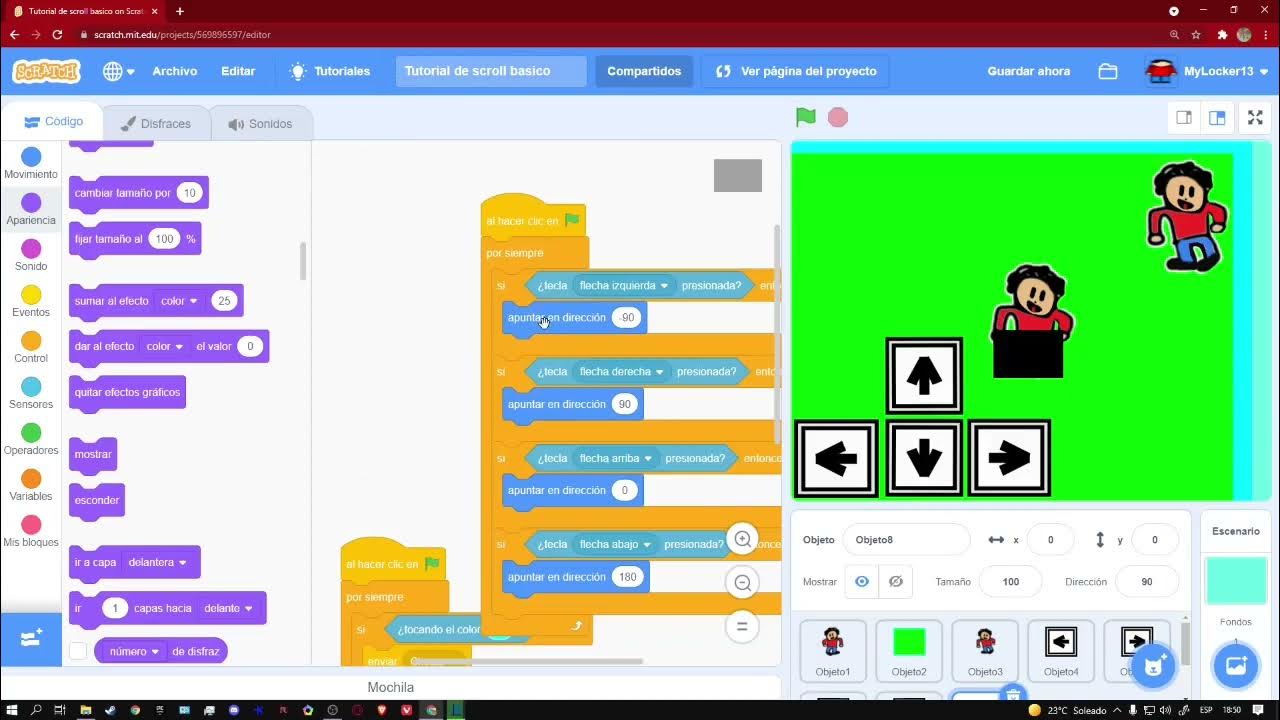The height and width of the screenshot is (720, 1280).
Task: Open color dropdown in dar al efecto block
Action: tap(165, 346)
